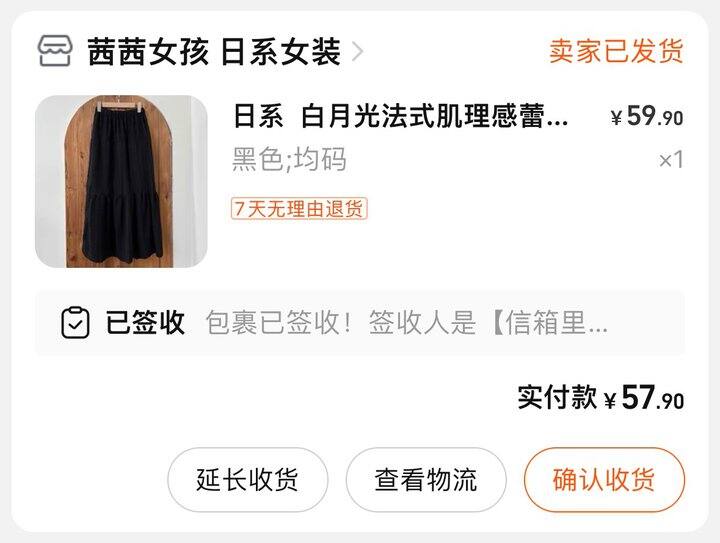Viewport: 720px width, 543px height.
Task: Tap the ¥57.90 paid amount
Action: click(x=644, y=397)
